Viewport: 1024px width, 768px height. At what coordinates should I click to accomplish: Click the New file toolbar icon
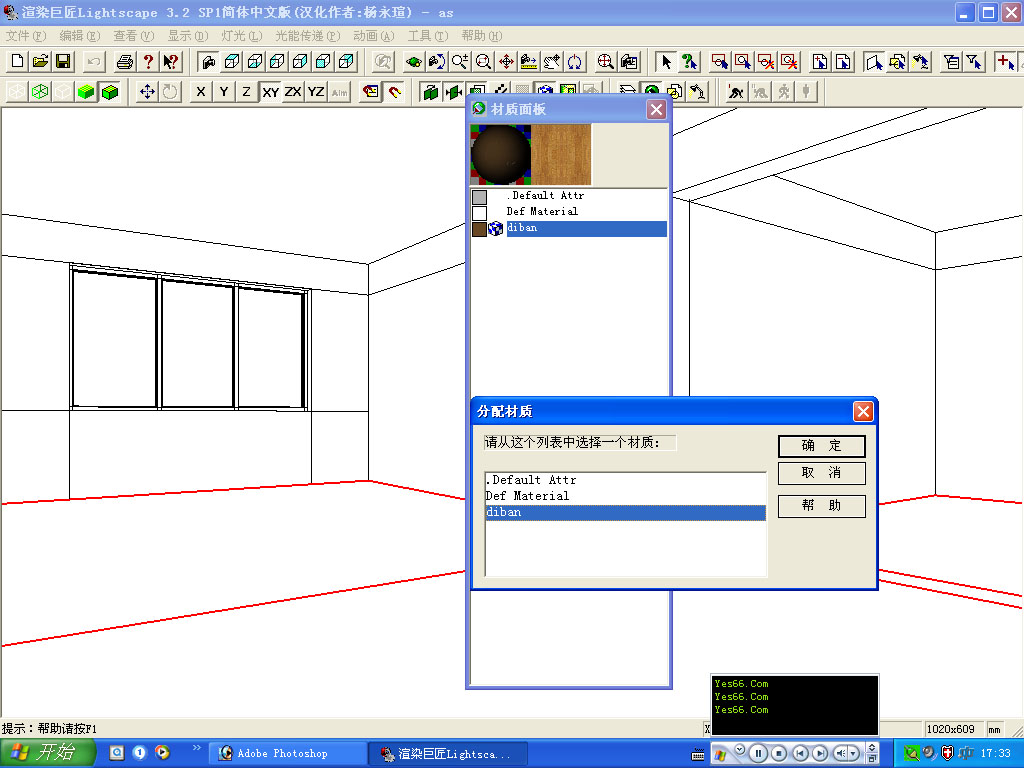(x=18, y=62)
